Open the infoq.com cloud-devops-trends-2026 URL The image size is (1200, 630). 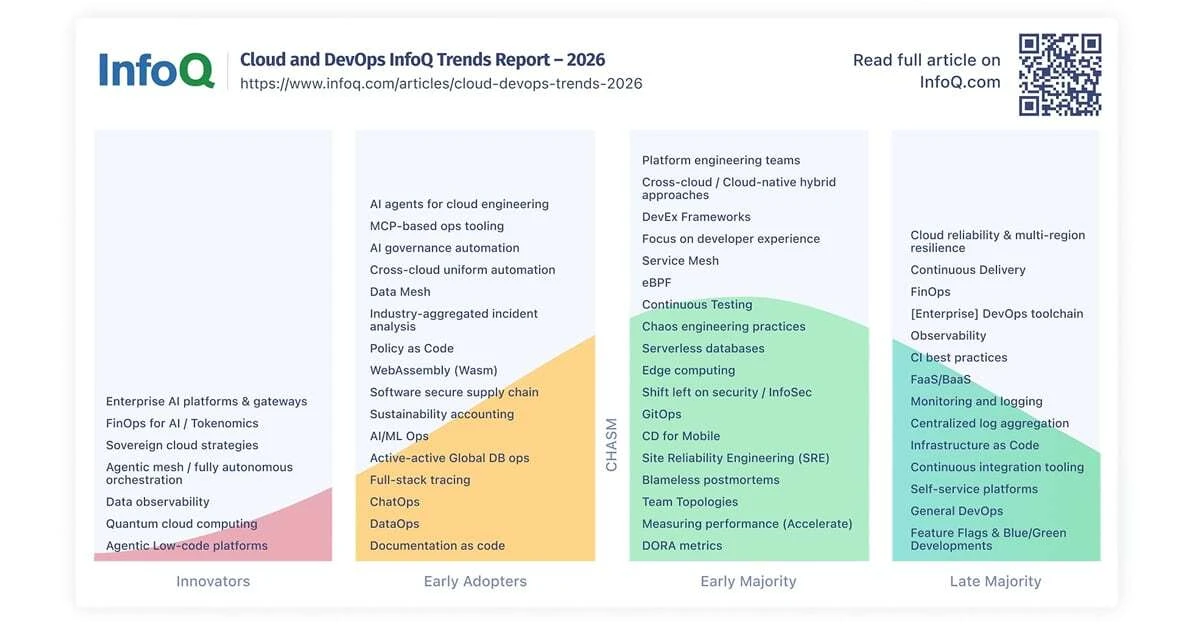pos(441,84)
